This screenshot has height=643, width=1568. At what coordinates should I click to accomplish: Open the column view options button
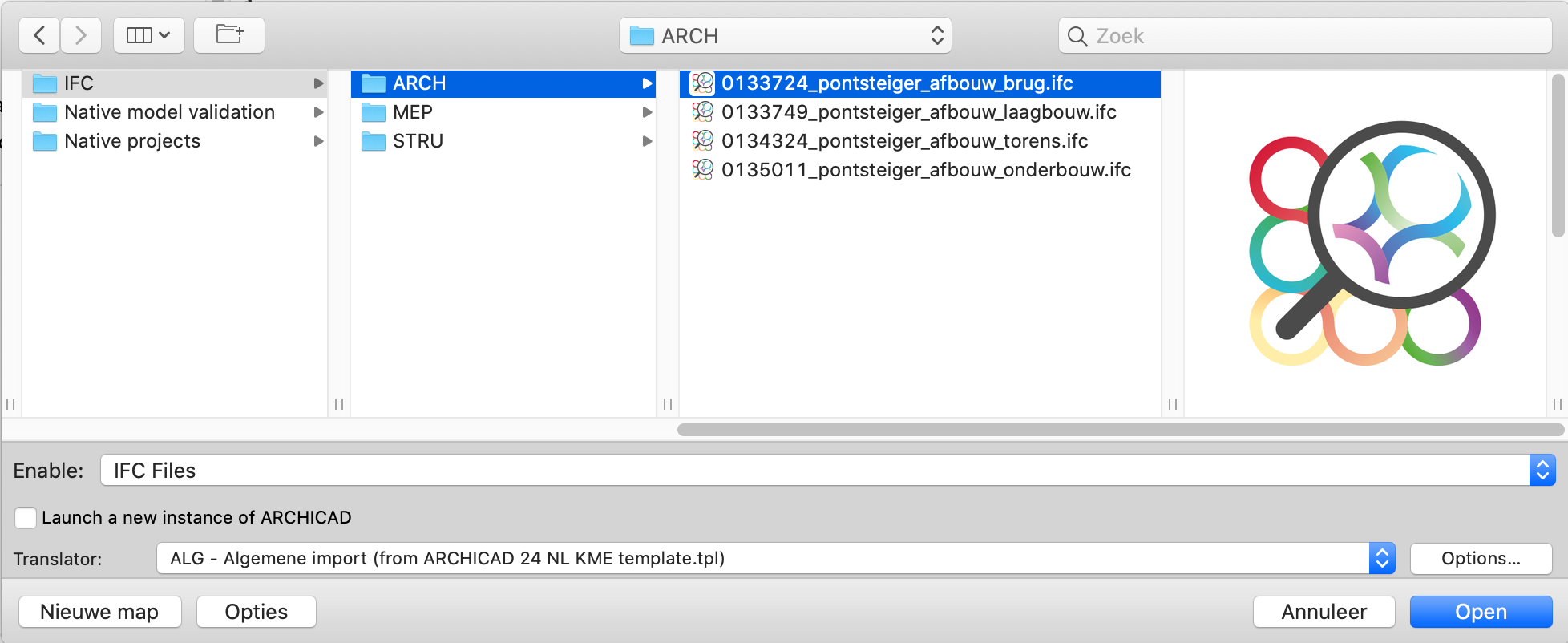click(149, 35)
